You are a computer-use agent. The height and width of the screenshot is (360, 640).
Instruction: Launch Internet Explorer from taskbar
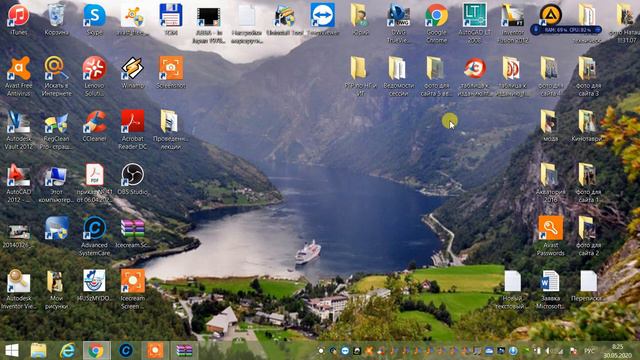(67, 350)
